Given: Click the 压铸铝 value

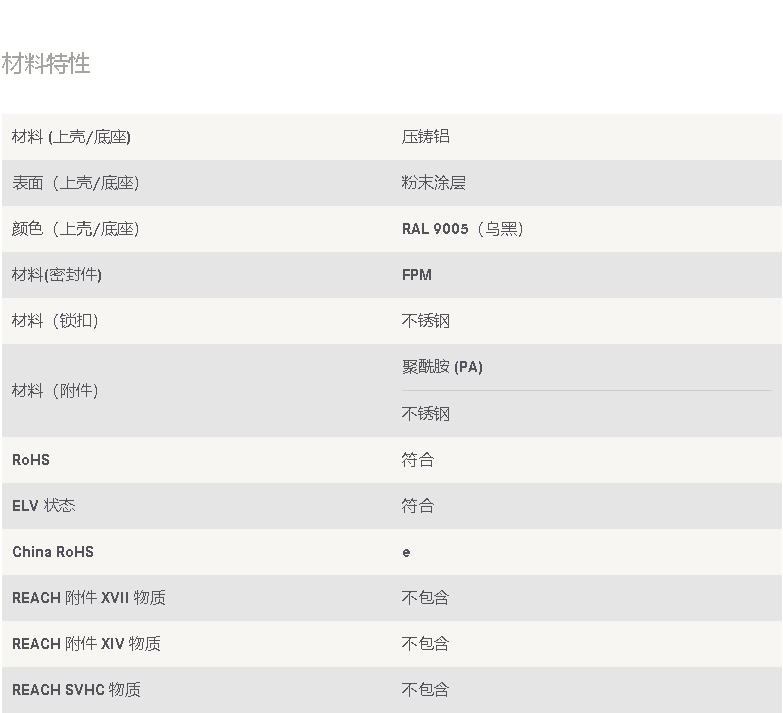Looking at the screenshot, I should [425, 136].
